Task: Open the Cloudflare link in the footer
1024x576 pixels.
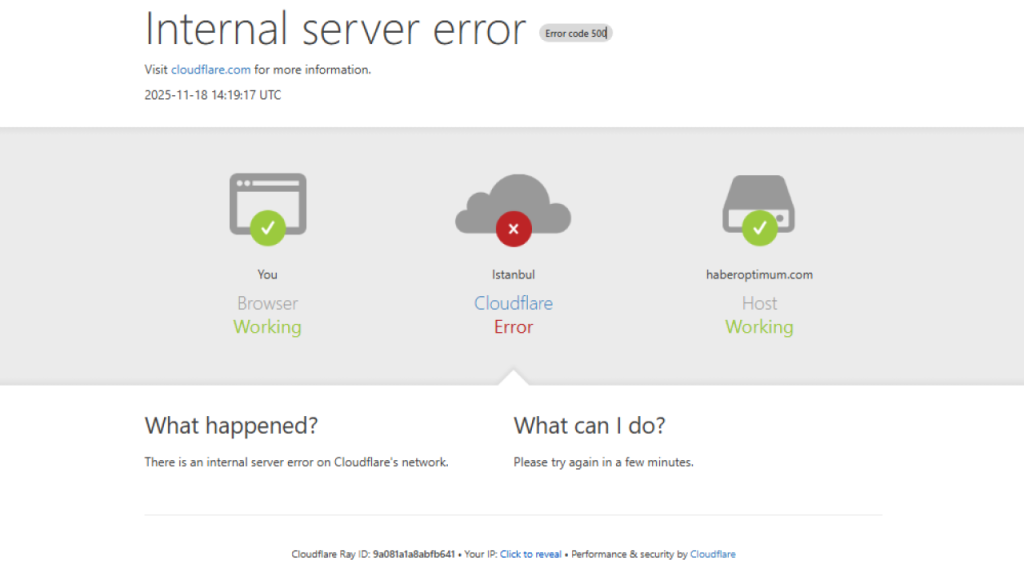Action: tap(712, 554)
